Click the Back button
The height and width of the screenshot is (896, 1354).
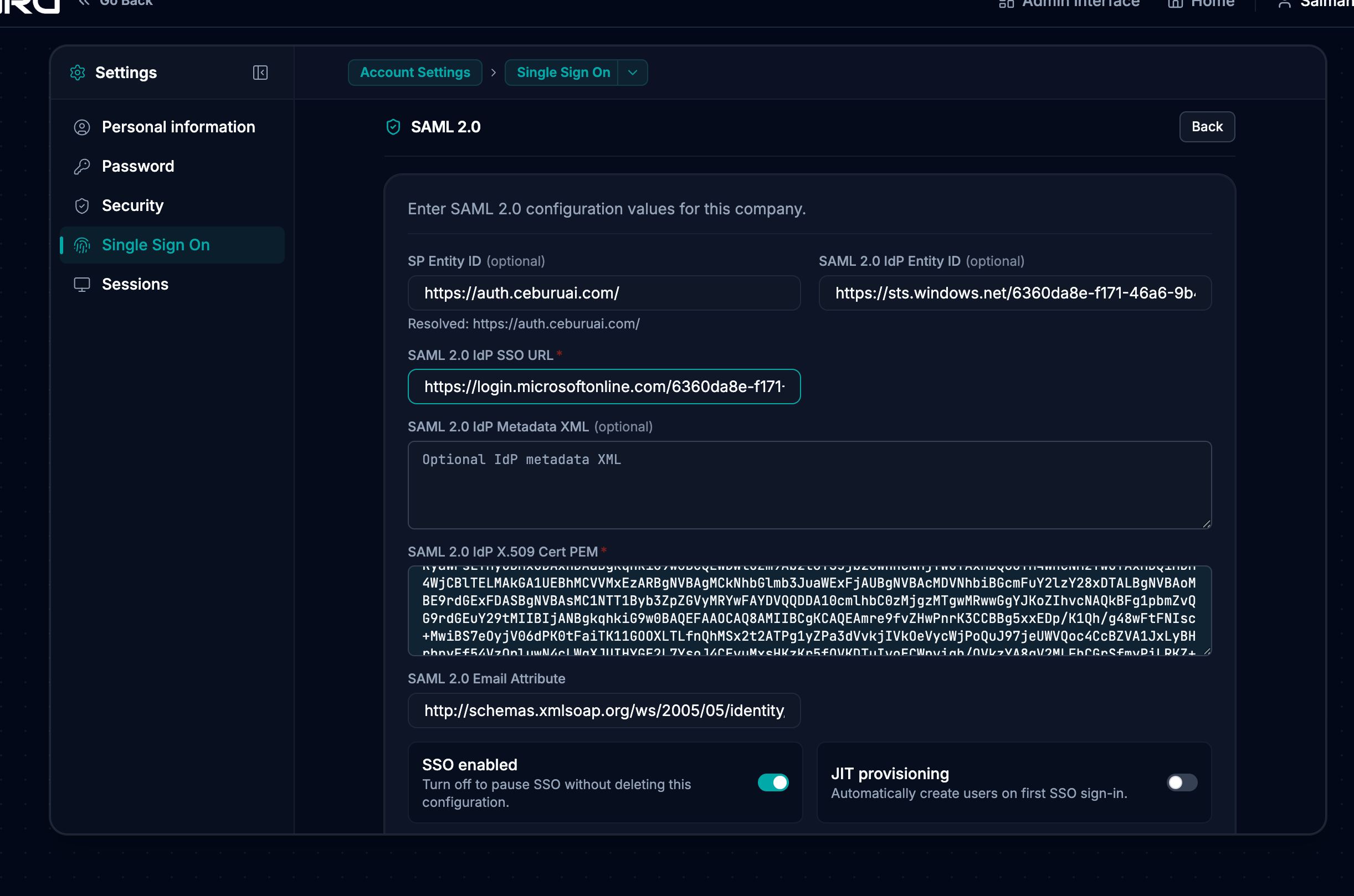pyautogui.click(x=1207, y=127)
